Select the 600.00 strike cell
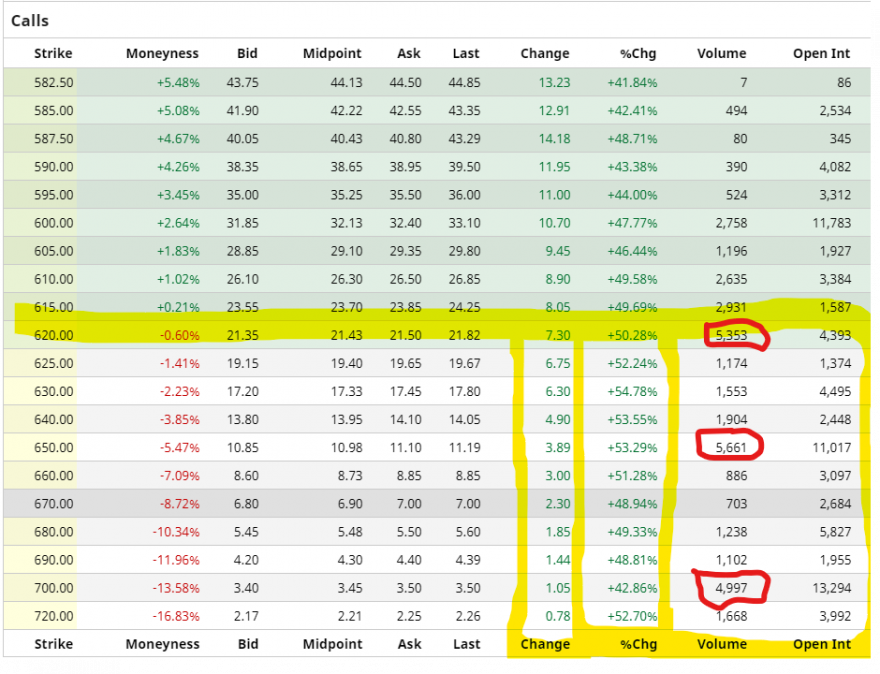 click(53, 223)
